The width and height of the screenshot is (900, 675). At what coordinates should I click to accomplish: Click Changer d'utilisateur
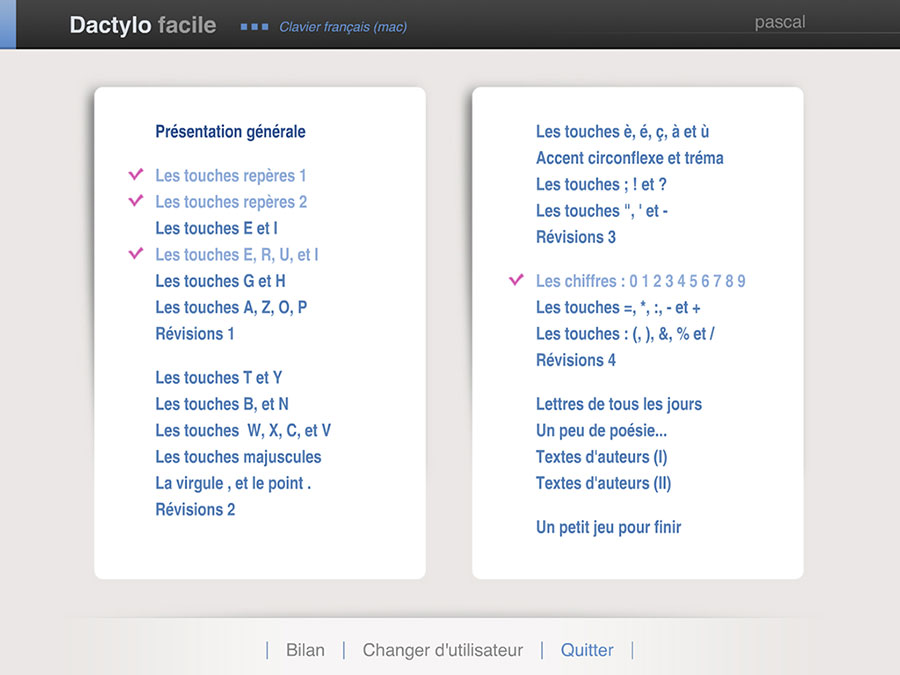(442, 650)
